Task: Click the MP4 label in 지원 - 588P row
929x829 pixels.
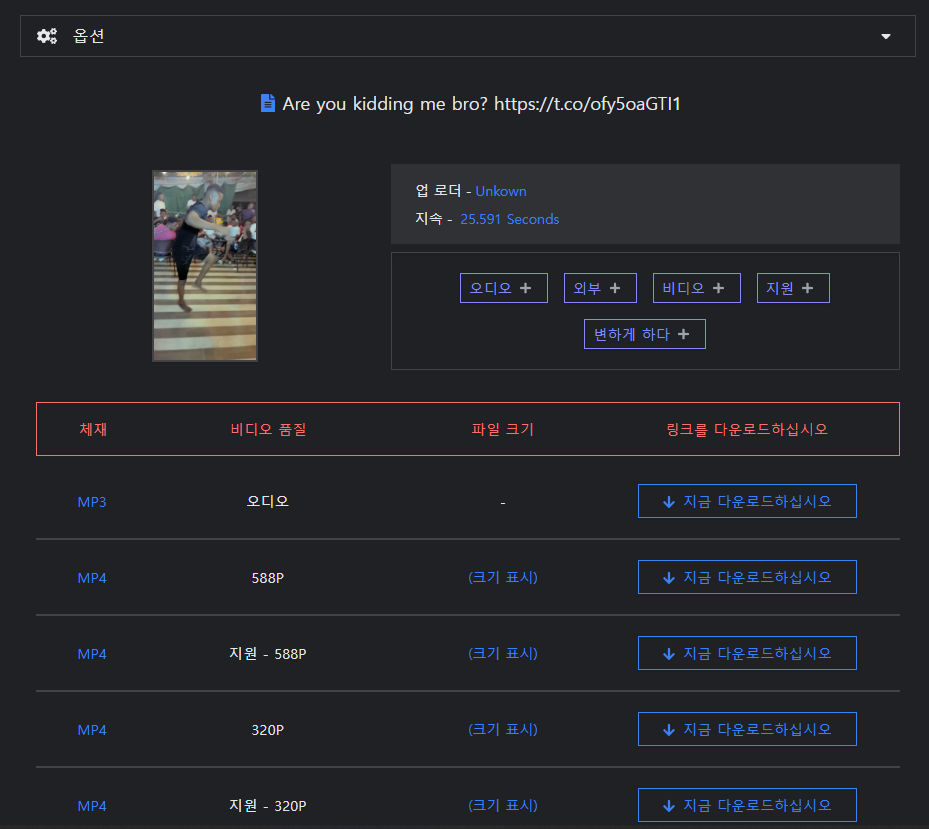Action: [x=92, y=654]
